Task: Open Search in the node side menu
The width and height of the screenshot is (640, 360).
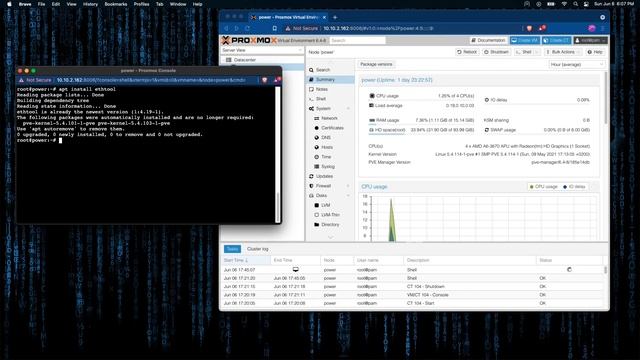Action: click(322, 70)
